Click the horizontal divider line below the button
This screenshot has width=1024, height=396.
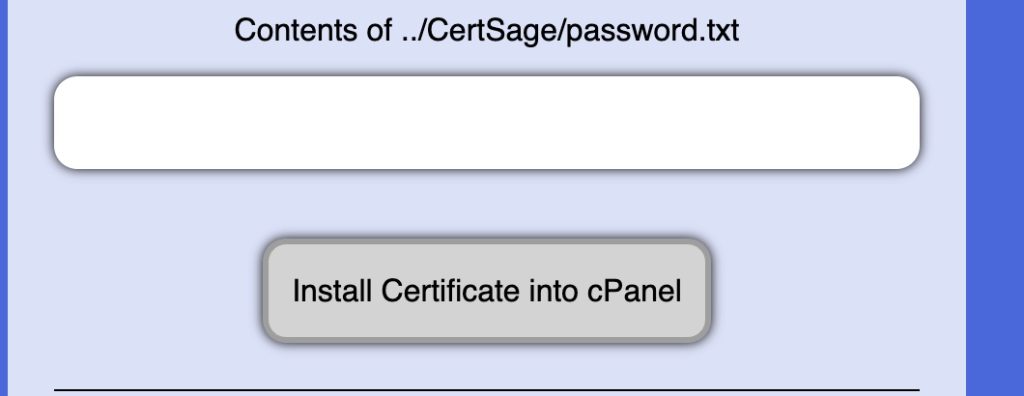(487, 390)
